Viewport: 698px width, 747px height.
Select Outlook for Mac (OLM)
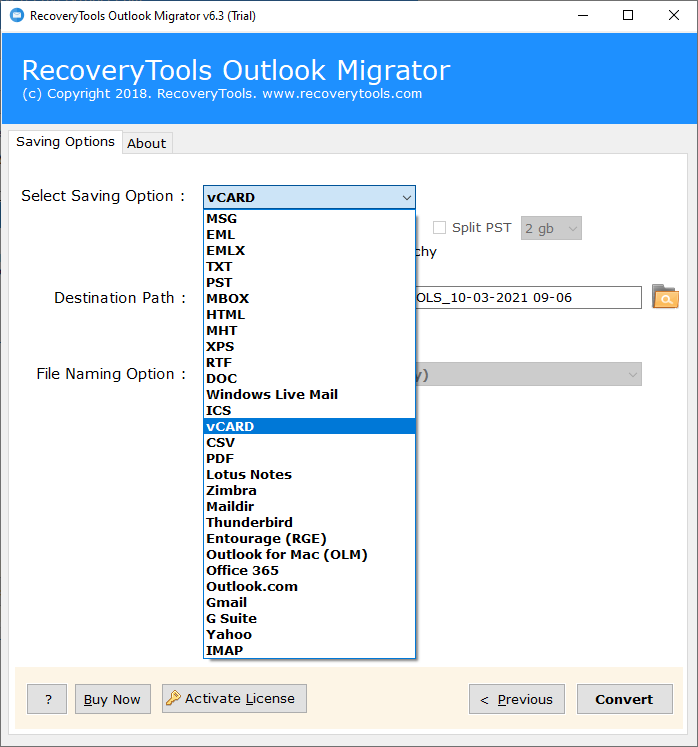(309, 555)
